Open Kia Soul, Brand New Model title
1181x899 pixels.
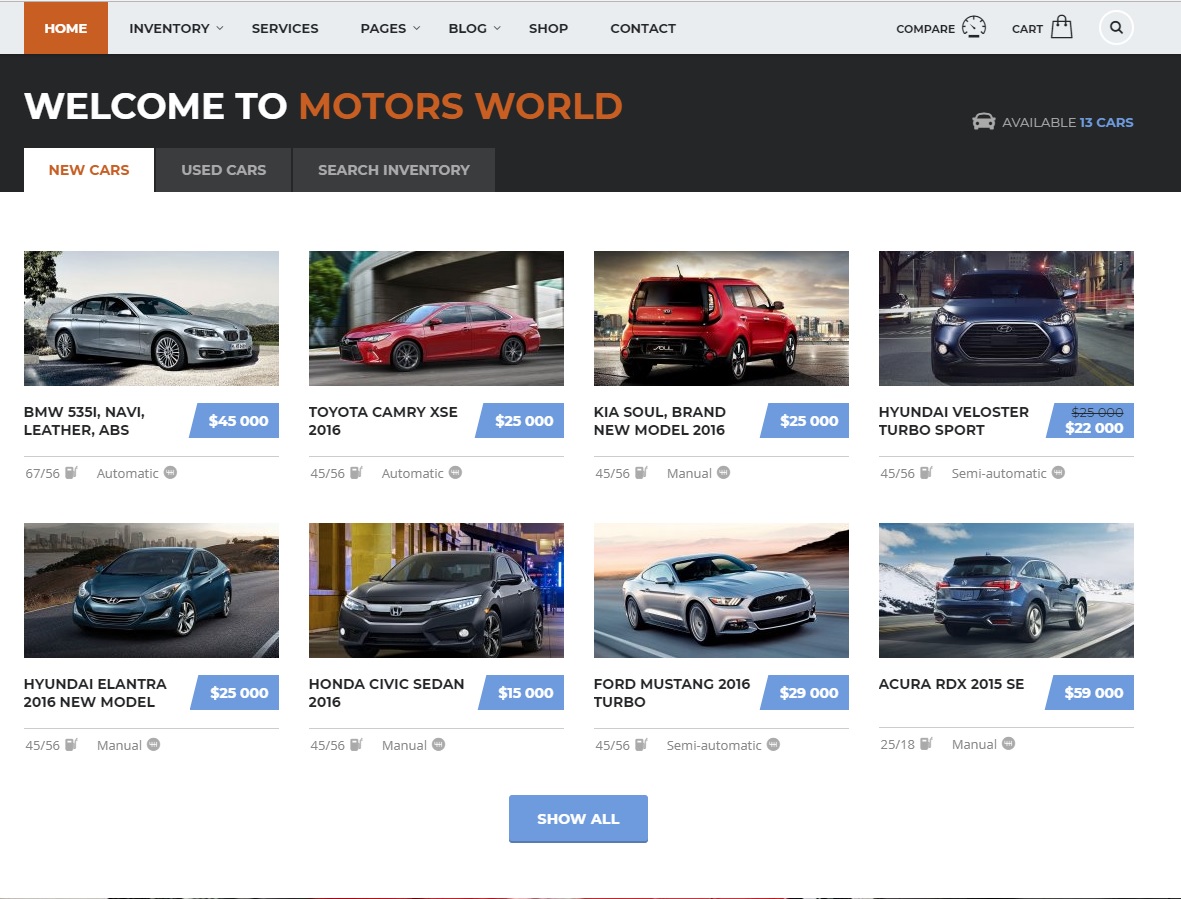point(660,421)
